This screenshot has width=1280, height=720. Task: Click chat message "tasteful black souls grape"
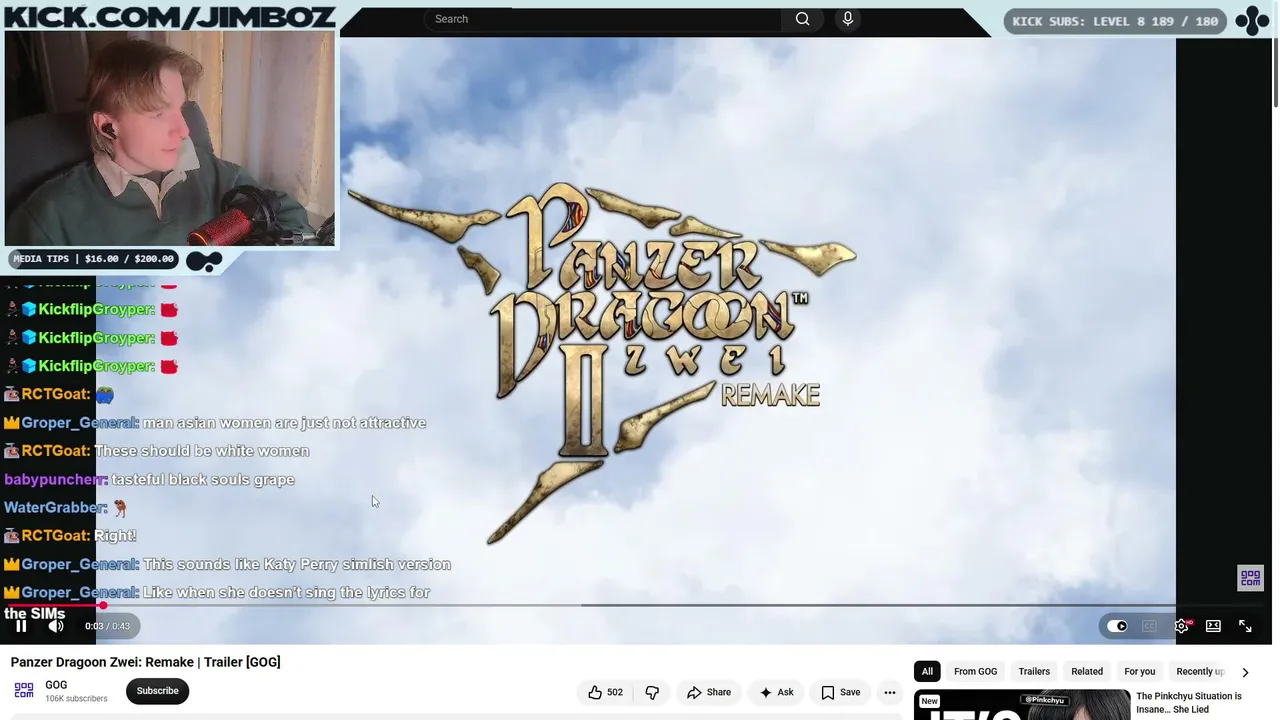[203, 480]
